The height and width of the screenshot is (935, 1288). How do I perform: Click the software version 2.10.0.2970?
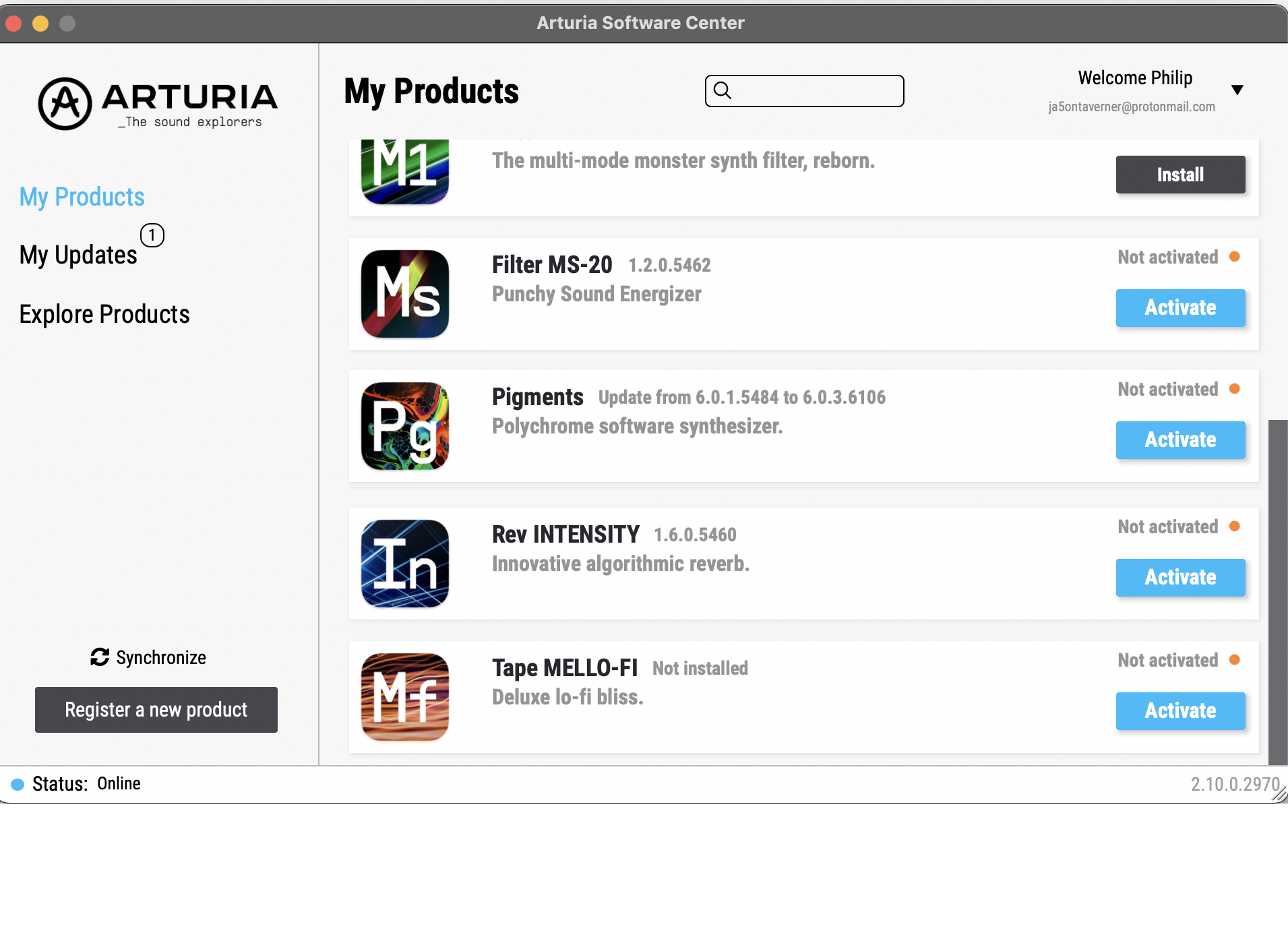1235,785
